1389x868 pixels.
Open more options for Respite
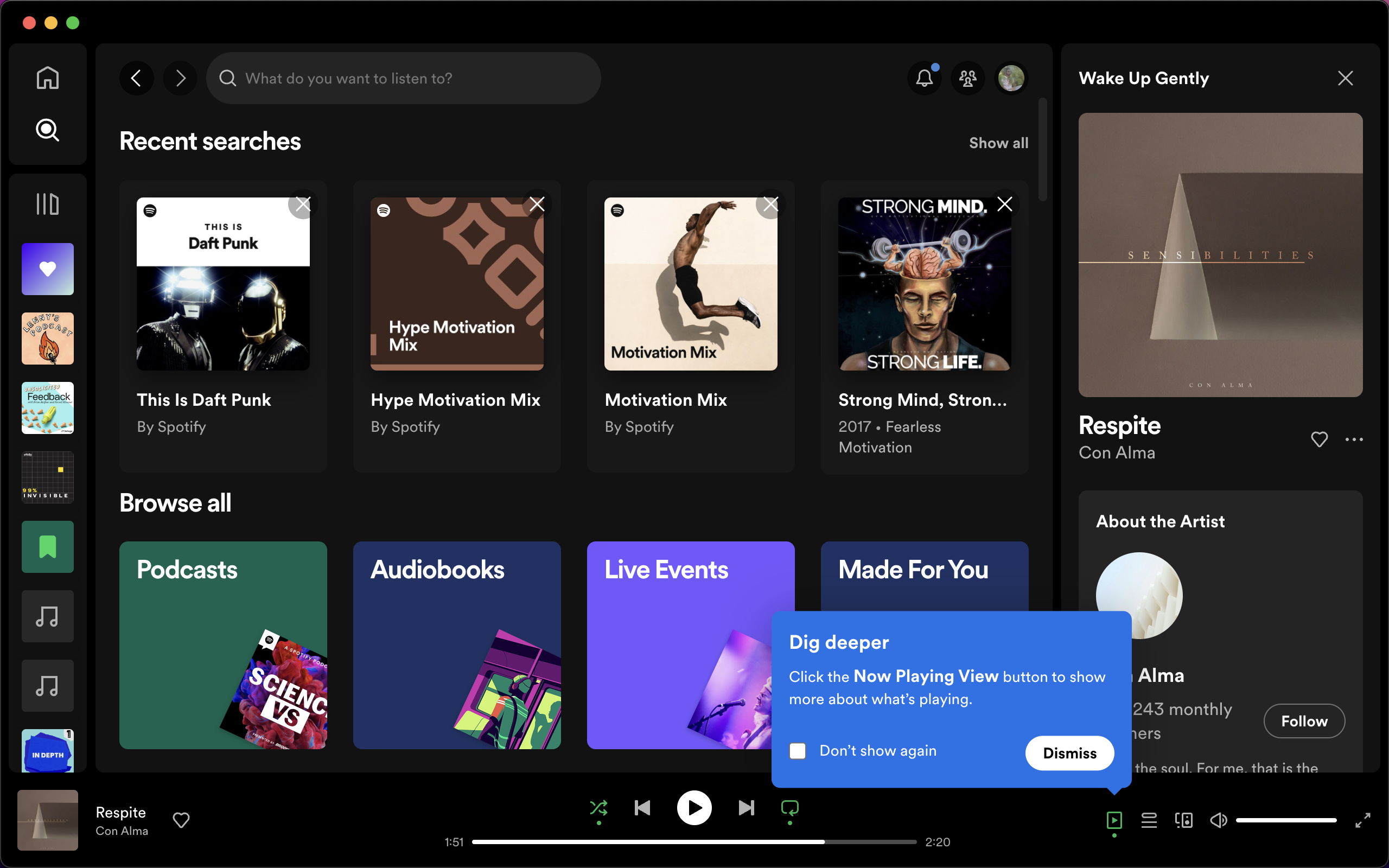click(x=1355, y=439)
